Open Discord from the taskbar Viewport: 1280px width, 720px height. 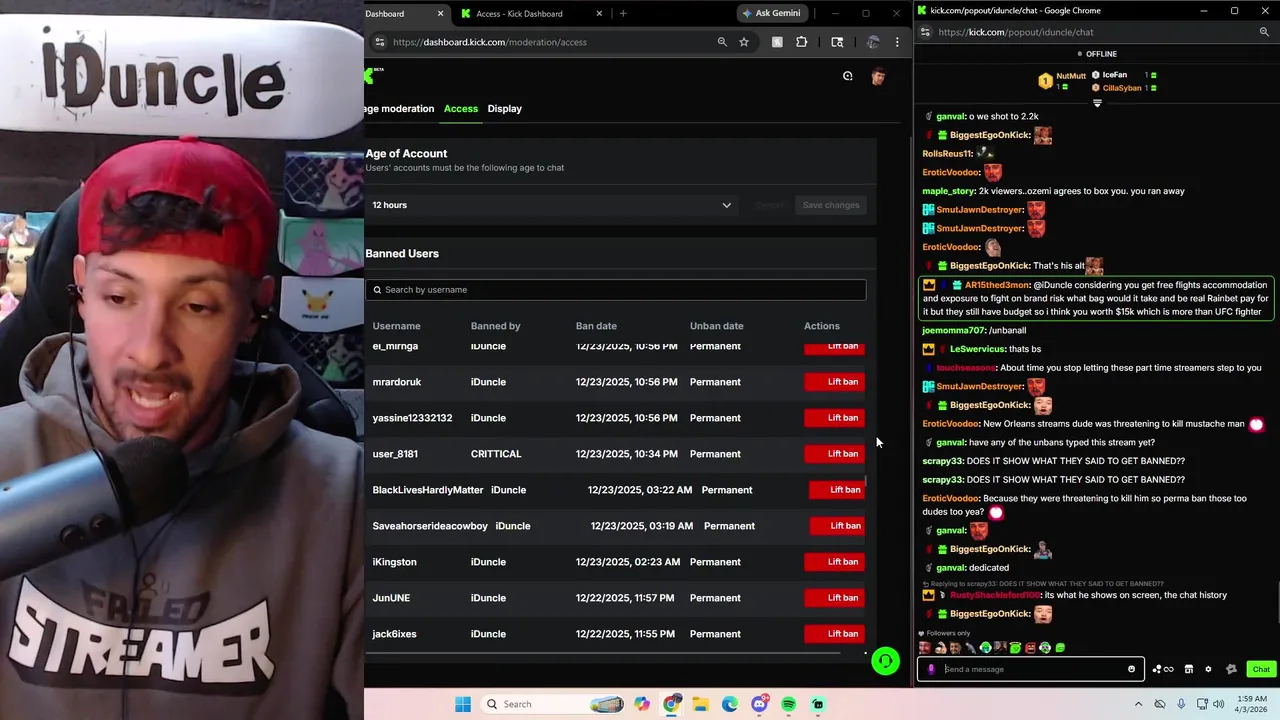pyautogui.click(x=760, y=704)
